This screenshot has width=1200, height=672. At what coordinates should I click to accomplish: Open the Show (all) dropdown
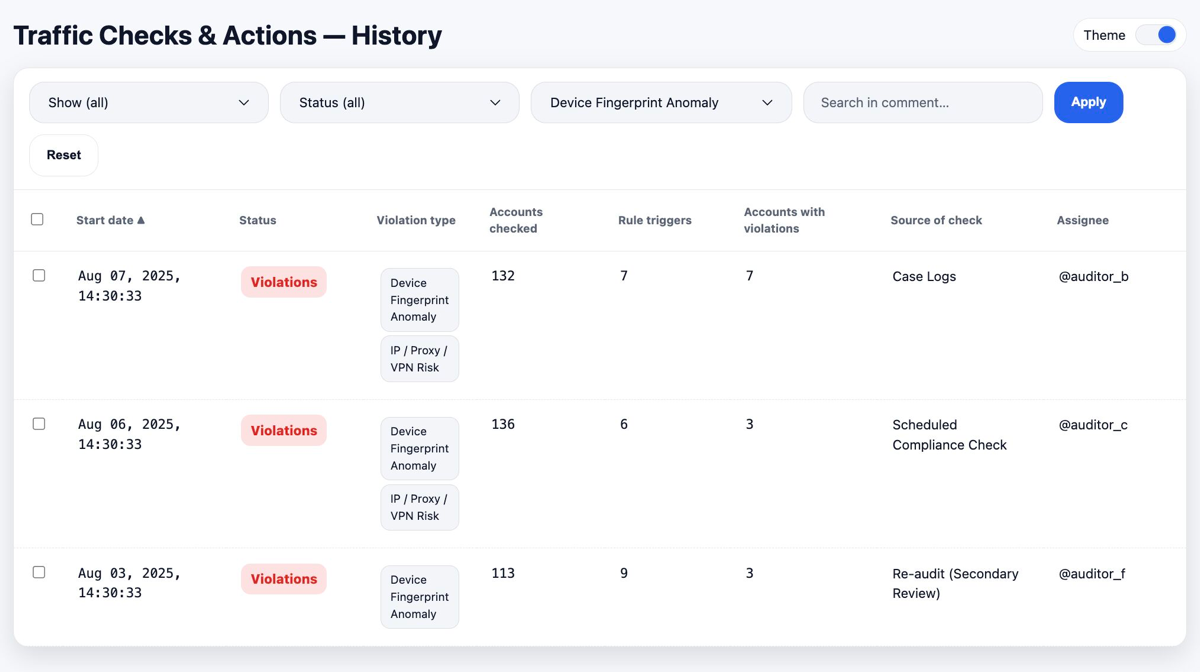pos(149,103)
